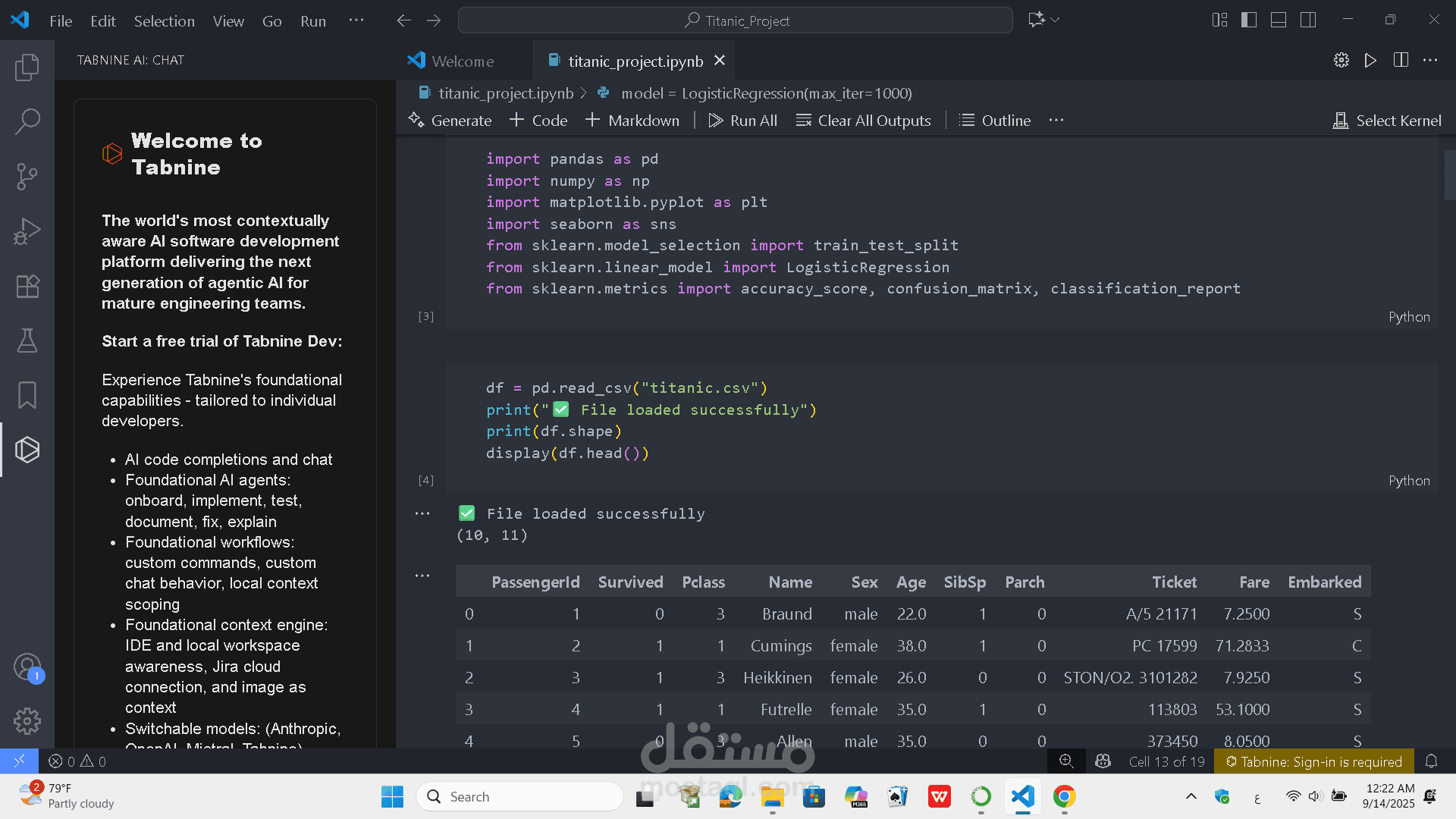Toggle the secondary side bar

1308,20
